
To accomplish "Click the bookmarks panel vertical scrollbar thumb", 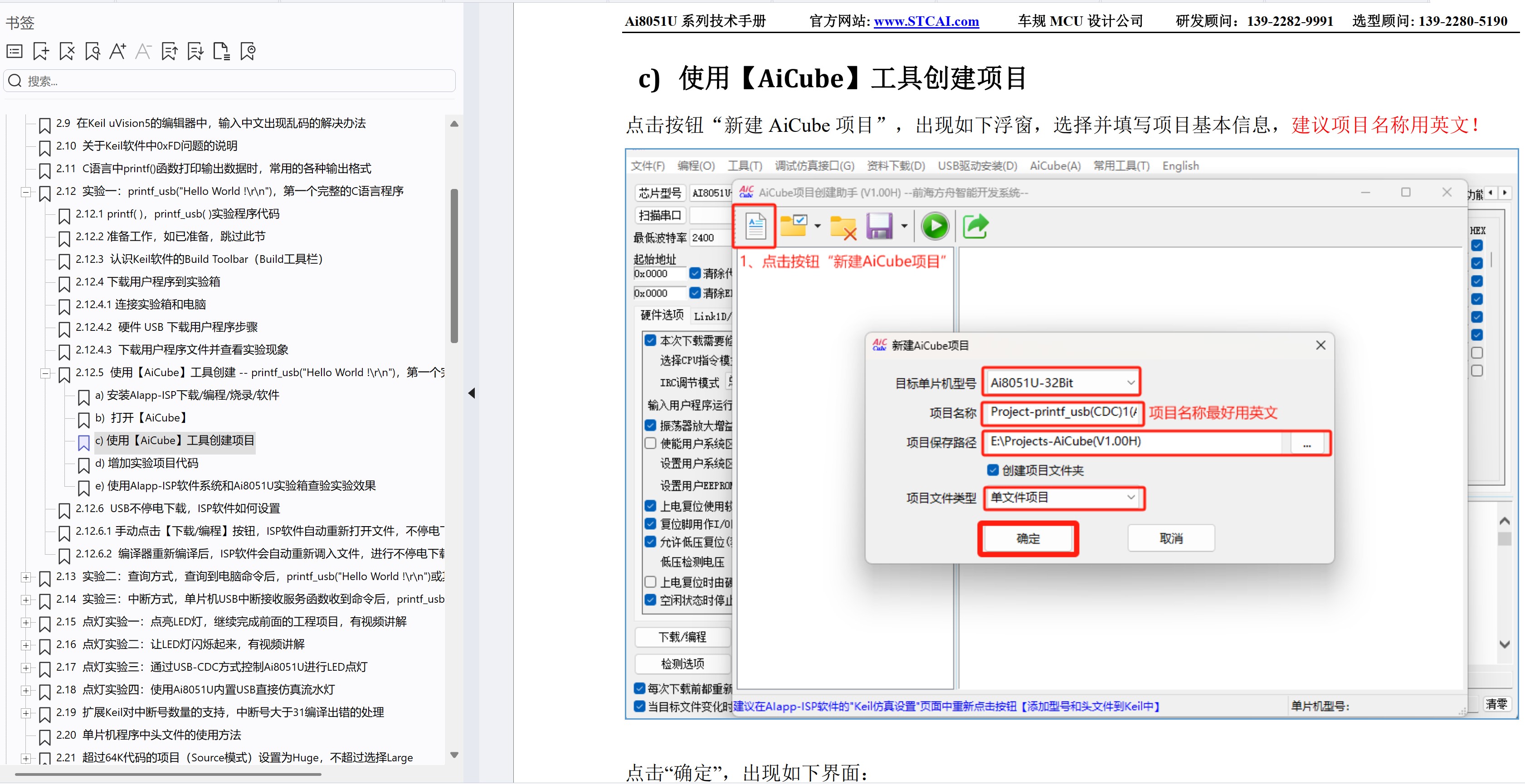I will [x=454, y=266].
